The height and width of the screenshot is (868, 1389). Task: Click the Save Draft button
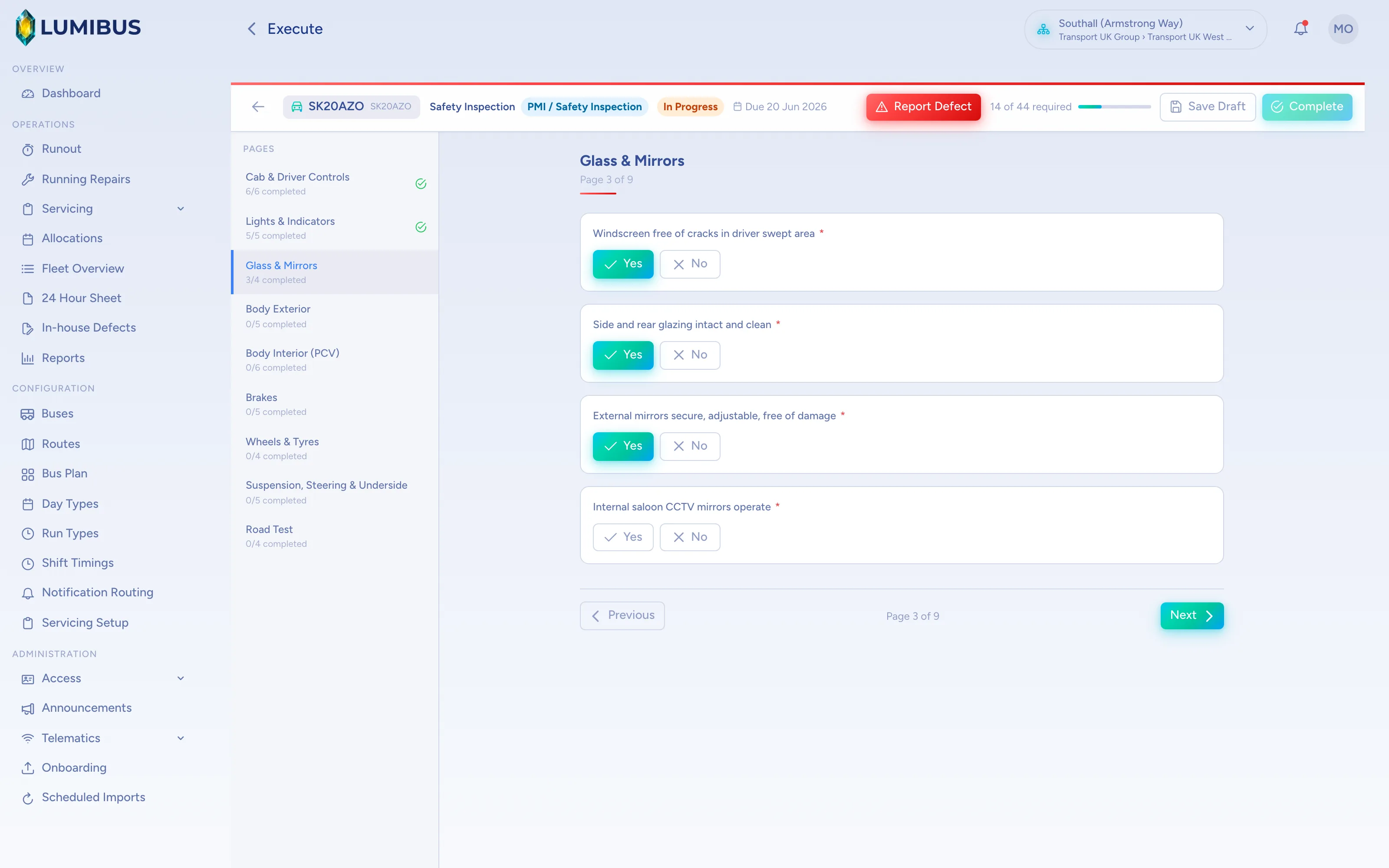pyautogui.click(x=1208, y=107)
